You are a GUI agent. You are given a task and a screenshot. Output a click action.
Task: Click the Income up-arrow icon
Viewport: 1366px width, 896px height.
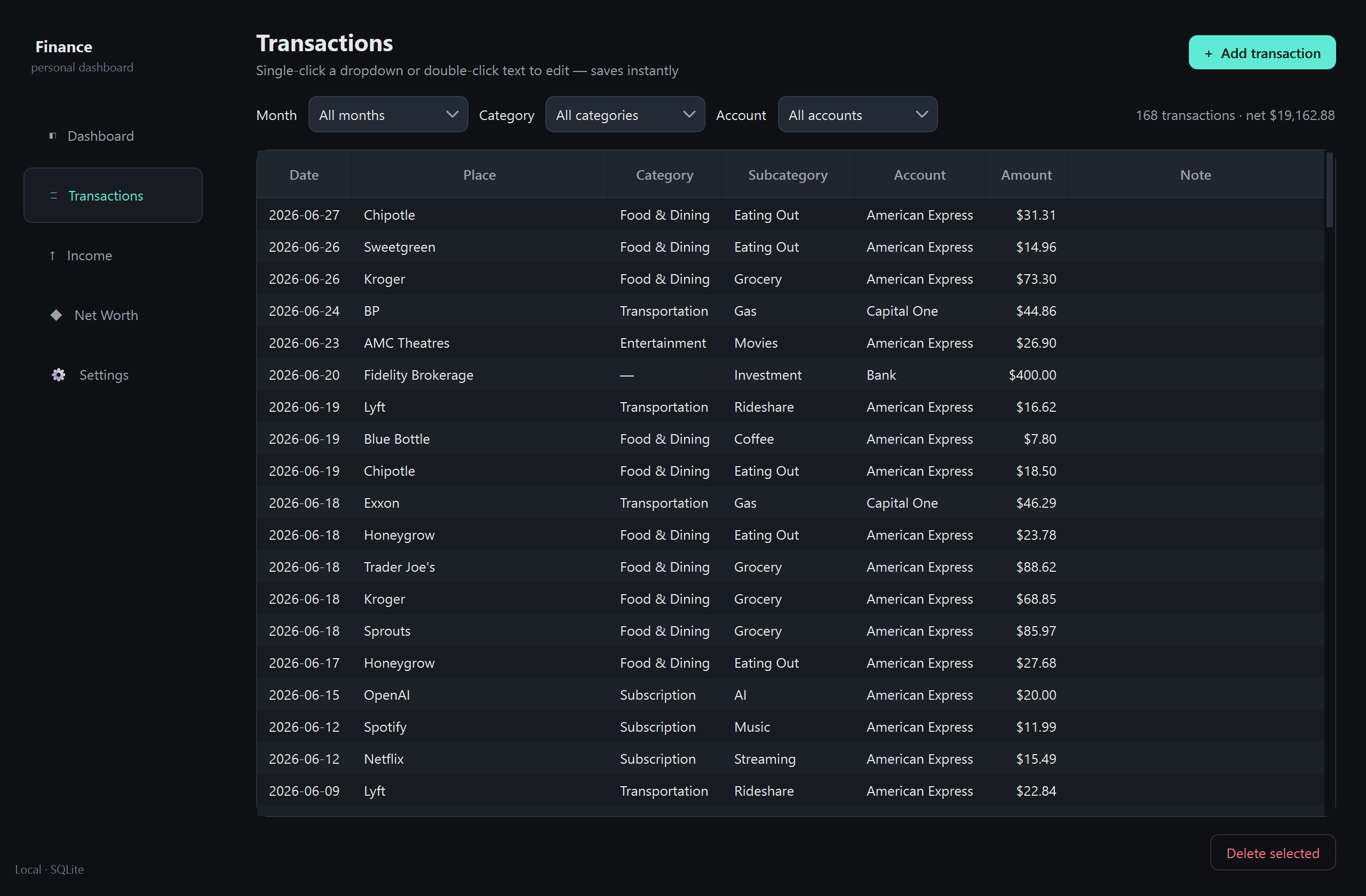[x=52, y=255]
